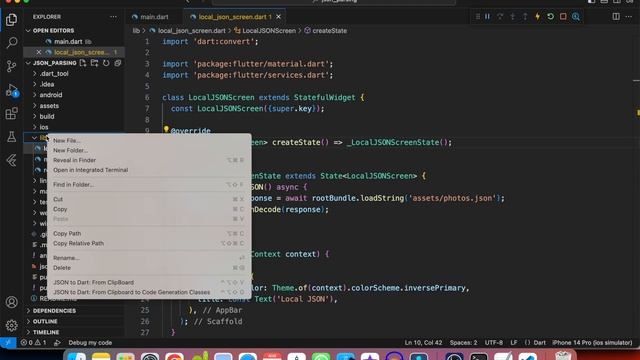Open the Search view in activity bar
Viewport: 640px width, 360px height.
(x=11, y=42)
